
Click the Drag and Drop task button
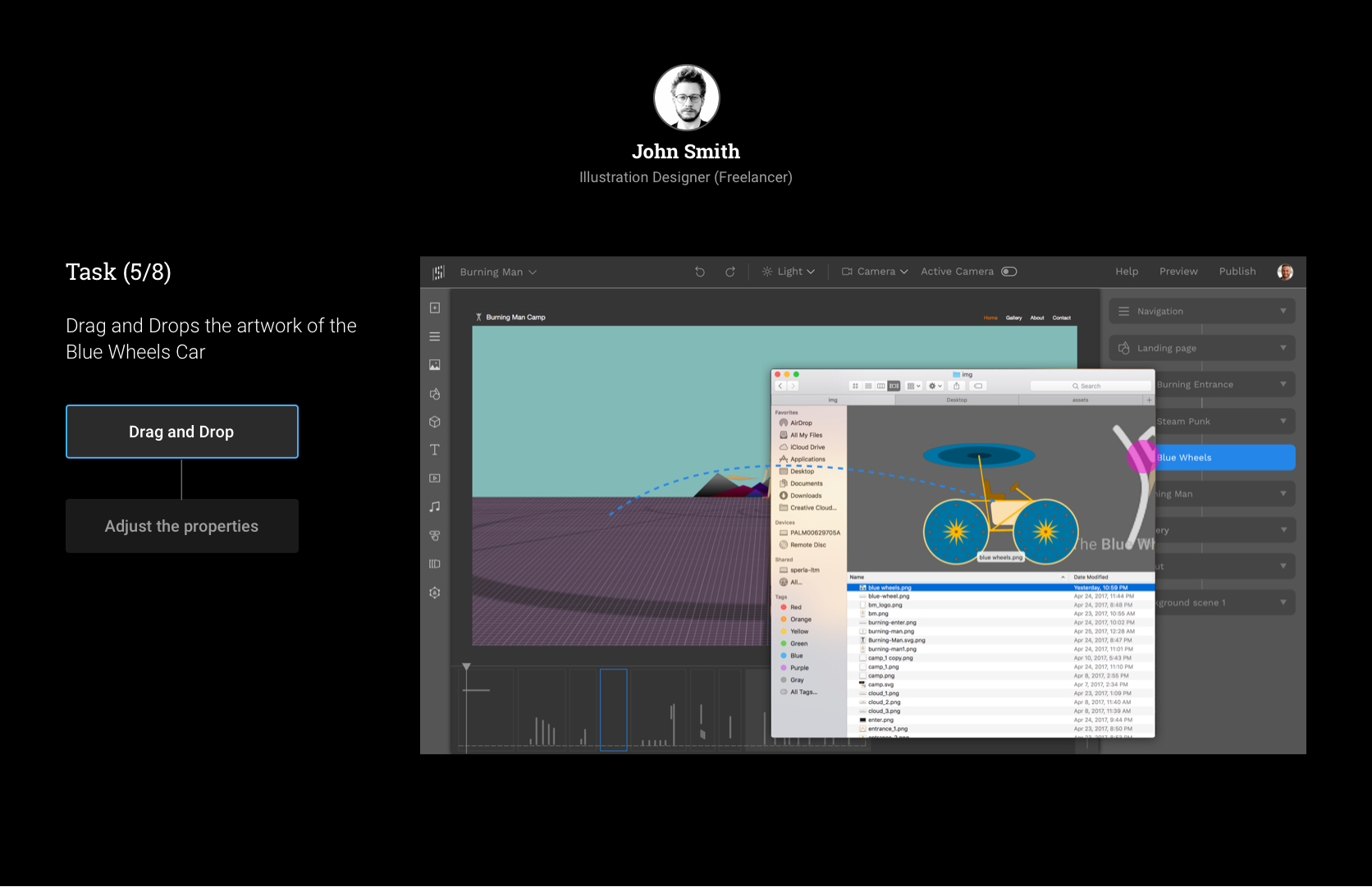click(182, 432)
